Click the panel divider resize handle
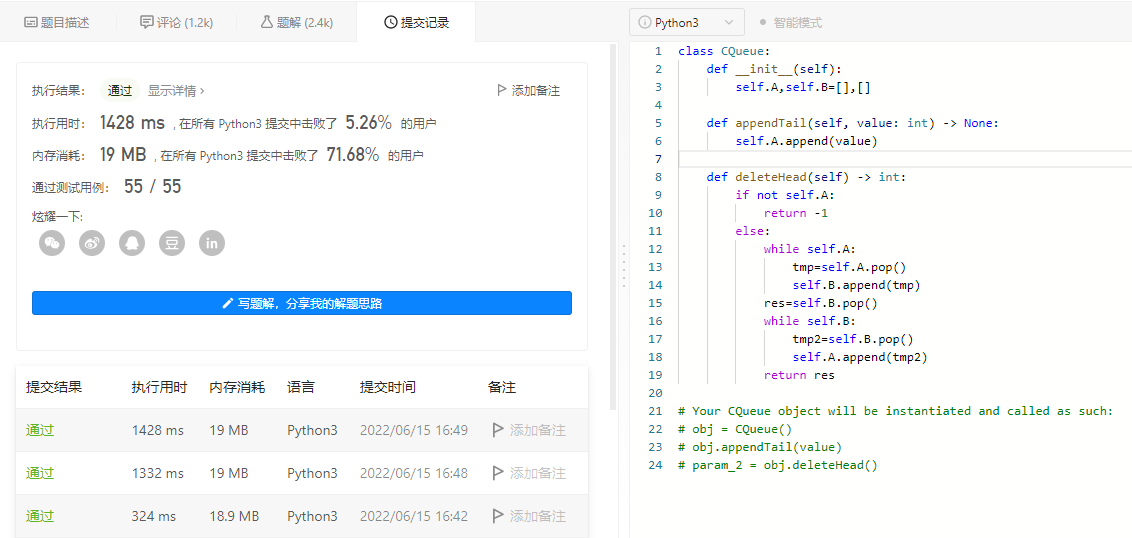1132x538 pixels. pos(623,266)
